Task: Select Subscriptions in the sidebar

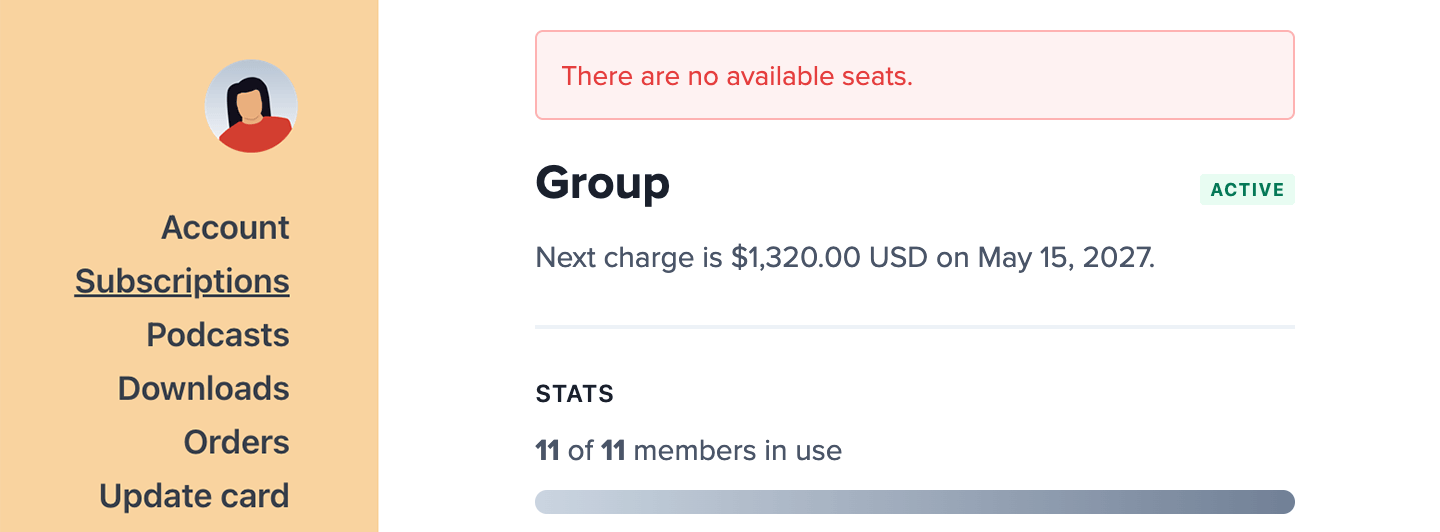Action: pos(182,282)
